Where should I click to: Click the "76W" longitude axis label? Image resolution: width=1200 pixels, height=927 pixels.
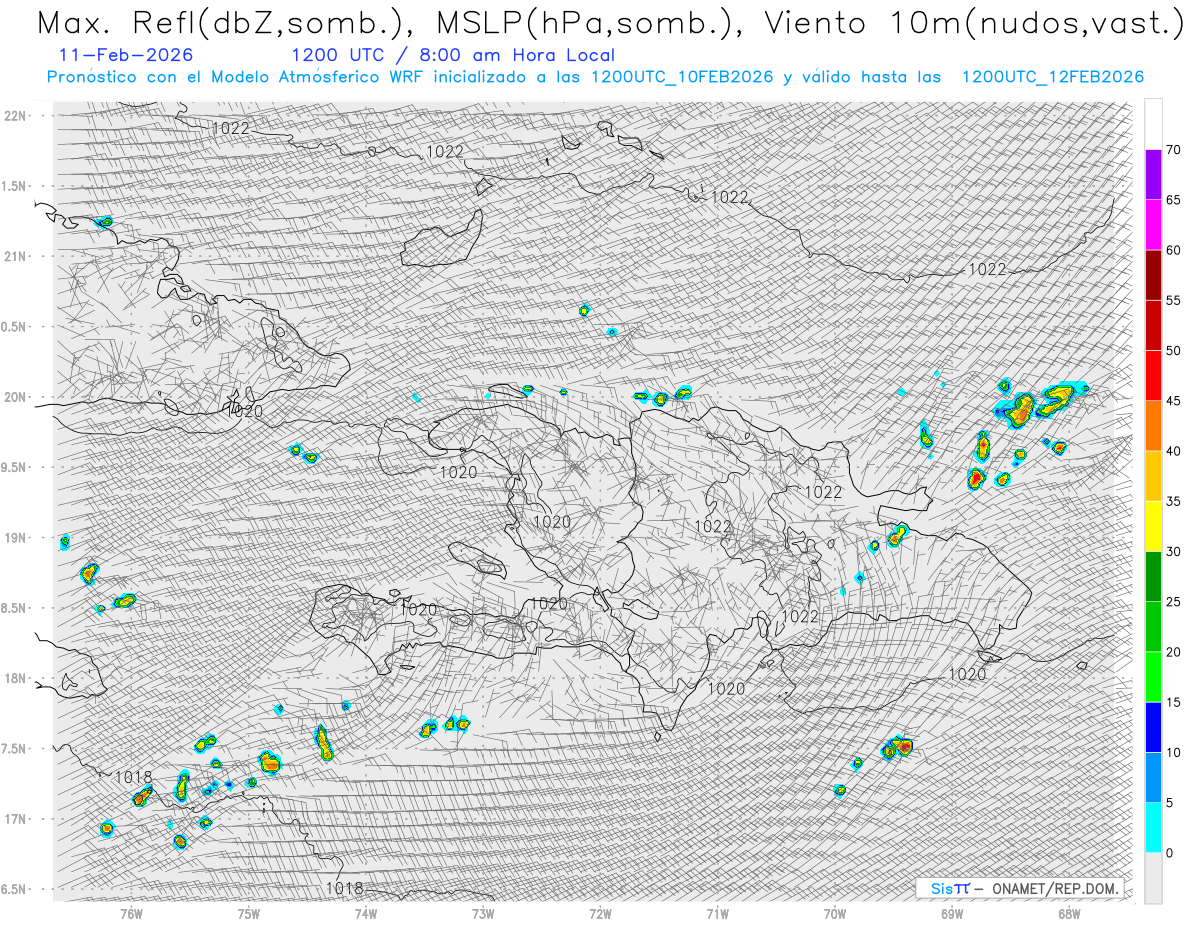pos(131,913)
